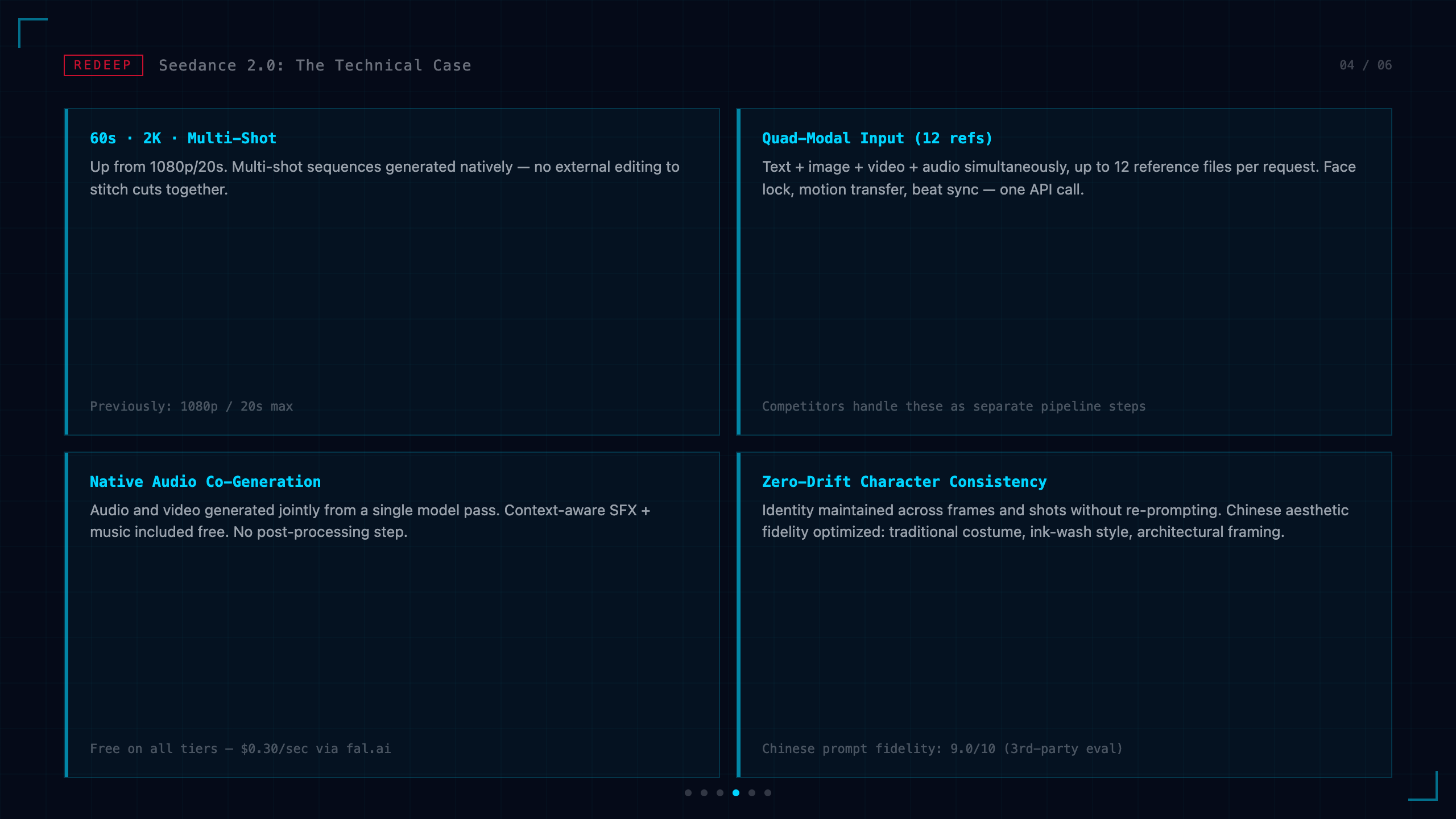1456x819 pixels.
Task: Click the 'Quad-Modal Input (12 refs)' heading
Action: 877,138
